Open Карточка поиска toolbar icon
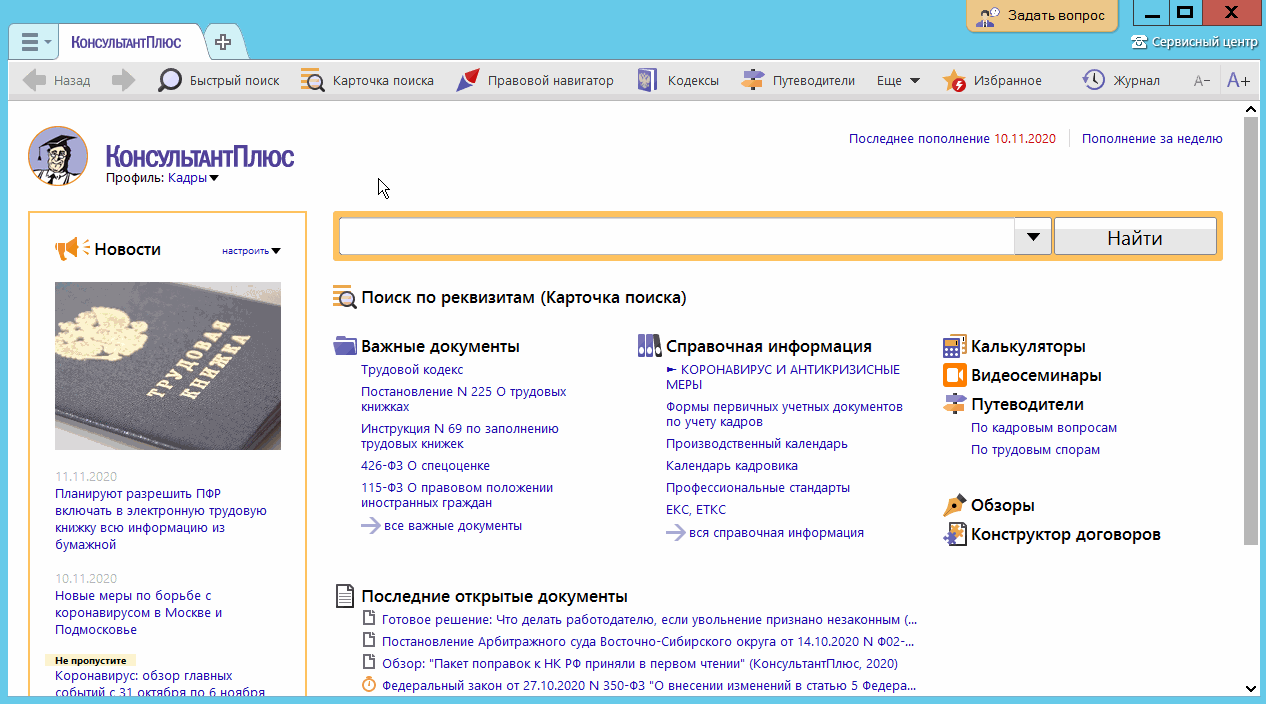Image resolution: width=1266 pixels, height=704 pixels. (x=313, y=81)
